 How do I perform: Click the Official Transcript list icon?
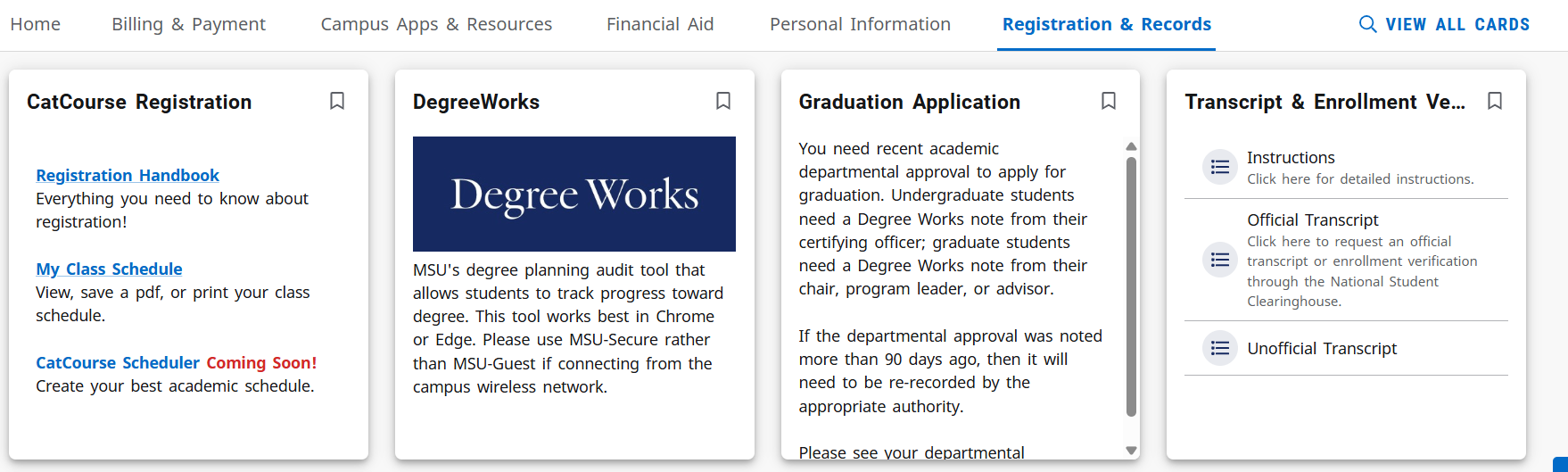coord(1220,260)
